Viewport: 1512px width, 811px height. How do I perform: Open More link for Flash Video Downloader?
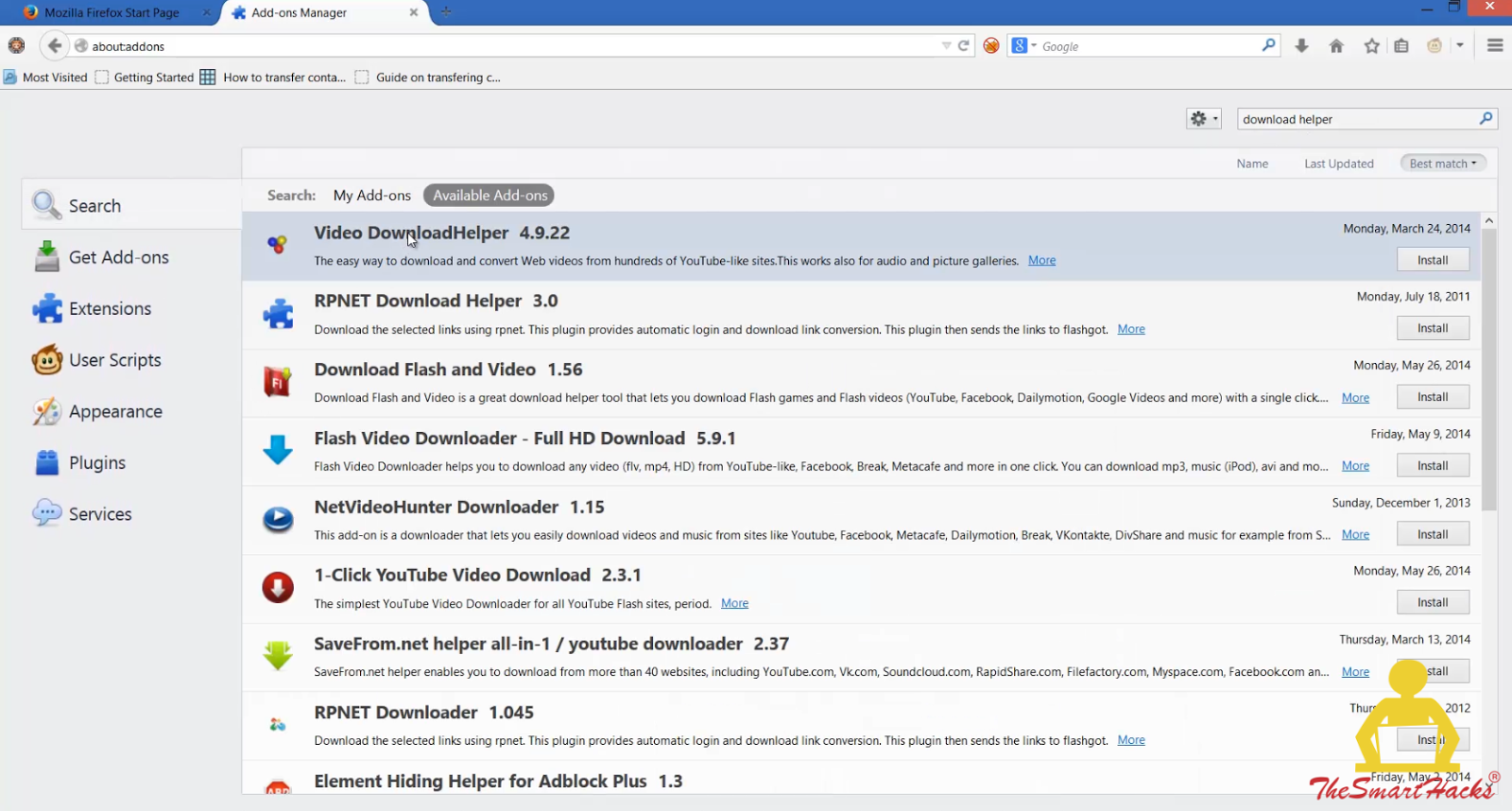click(1355, 466)
